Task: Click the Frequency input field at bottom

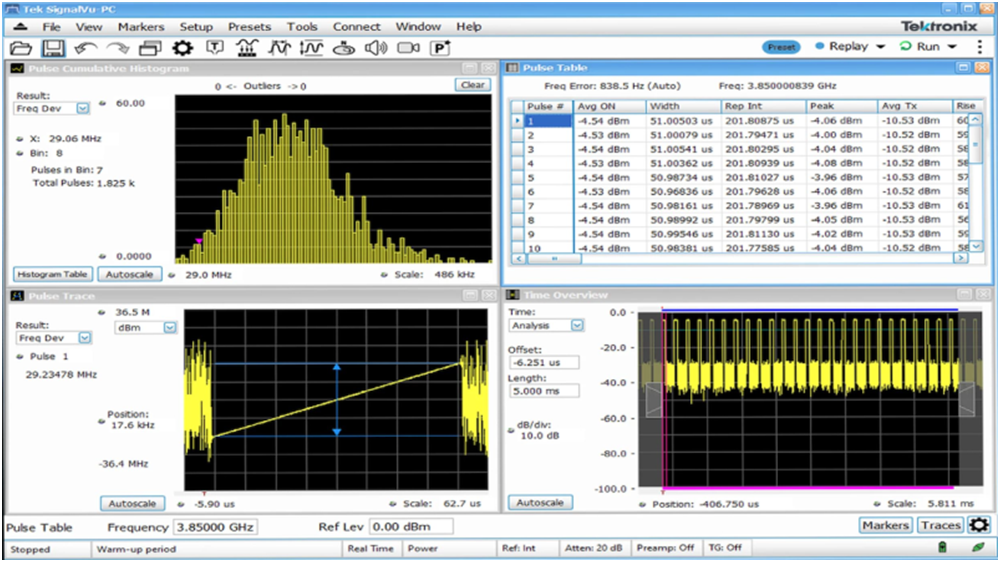Action: (215, 526)
